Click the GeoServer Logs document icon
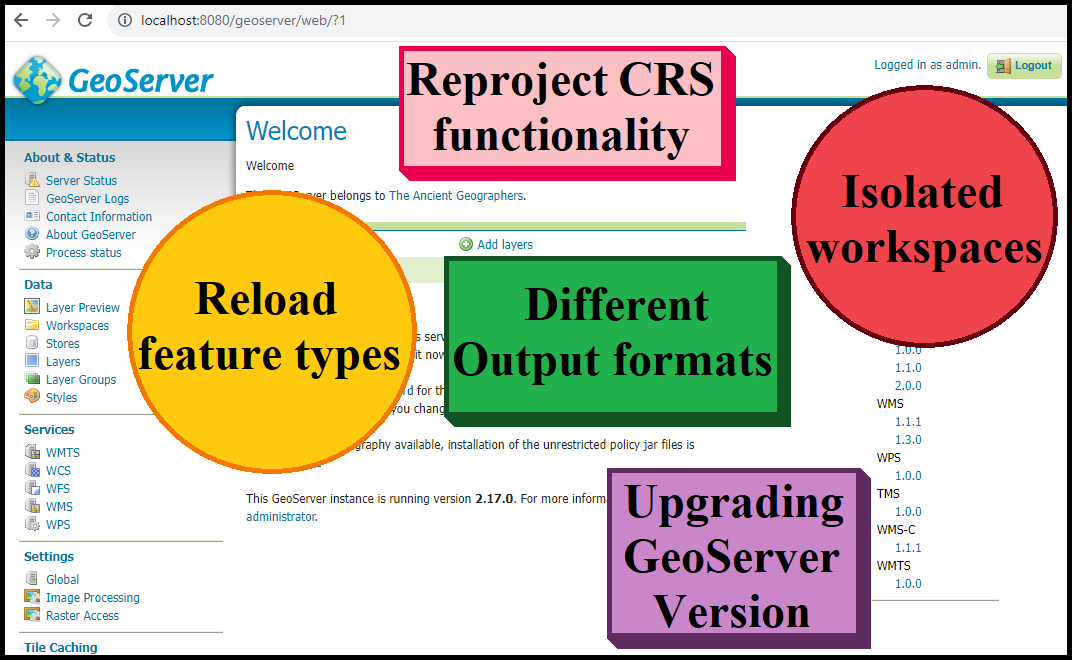The image size is (1072, 660). [x=31, y=198]
